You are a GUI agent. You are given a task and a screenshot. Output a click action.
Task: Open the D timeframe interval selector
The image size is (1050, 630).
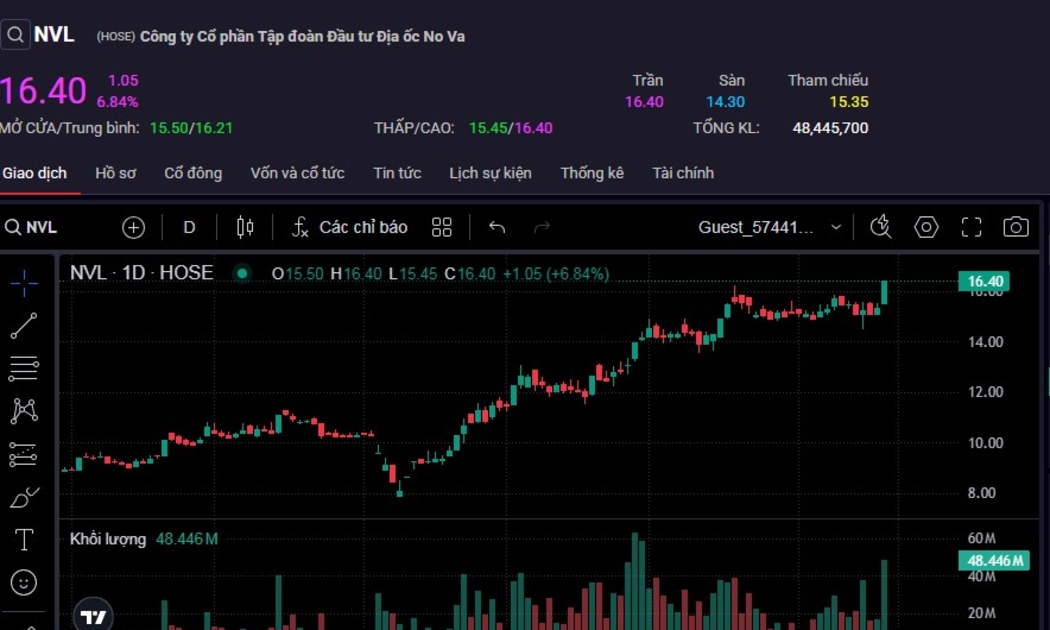click(189, 227)
